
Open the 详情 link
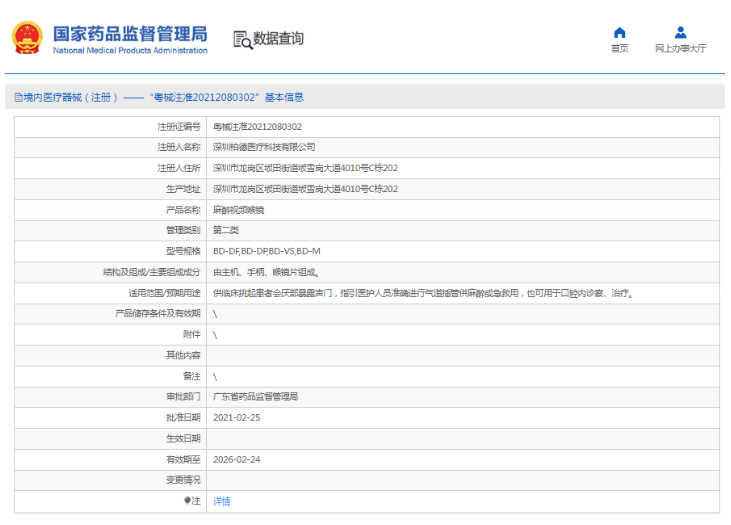[221, 501]
